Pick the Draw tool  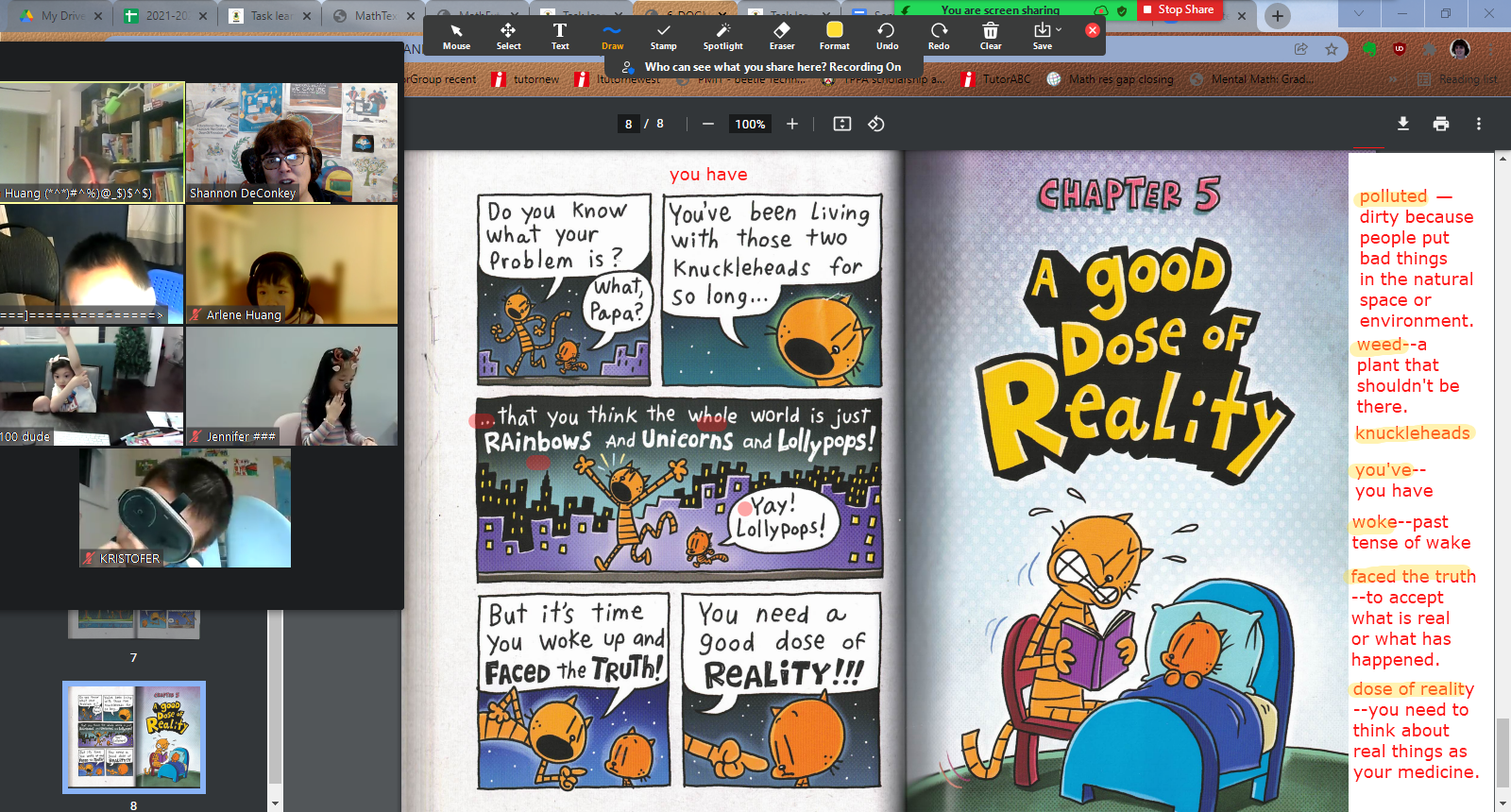[612, 36]
